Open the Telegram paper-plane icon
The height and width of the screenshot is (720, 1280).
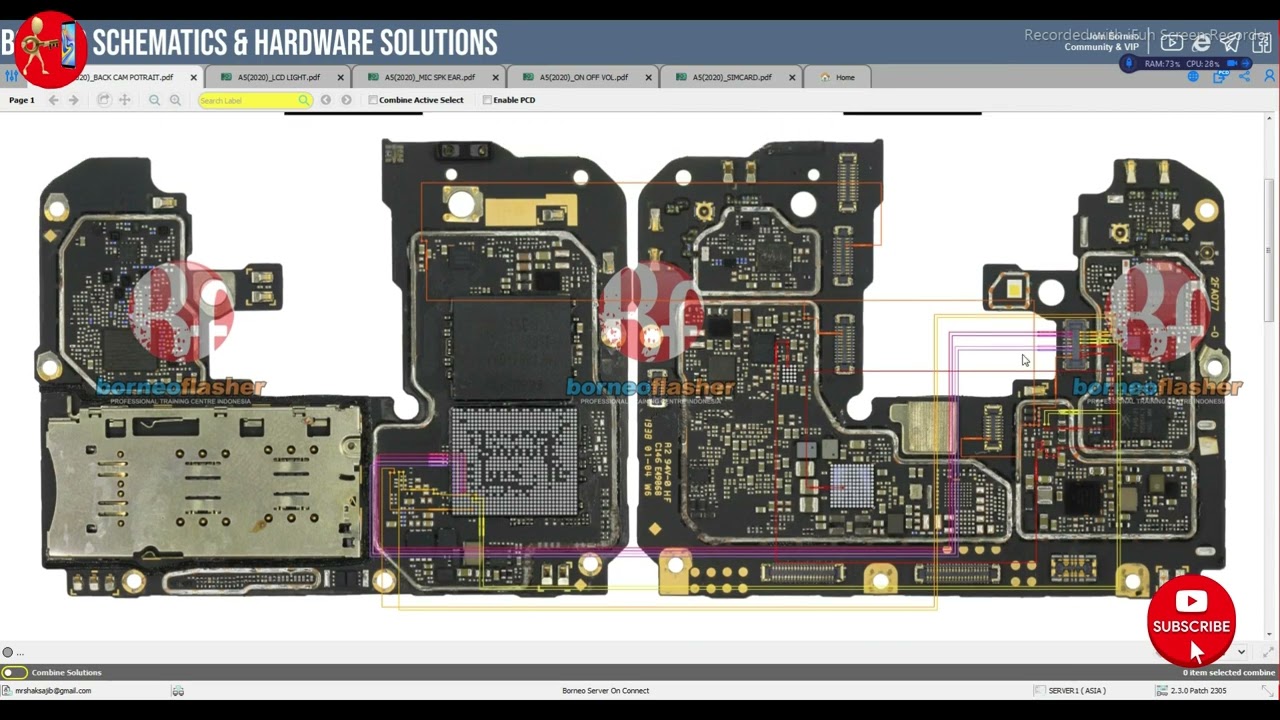coord(1231,43)
